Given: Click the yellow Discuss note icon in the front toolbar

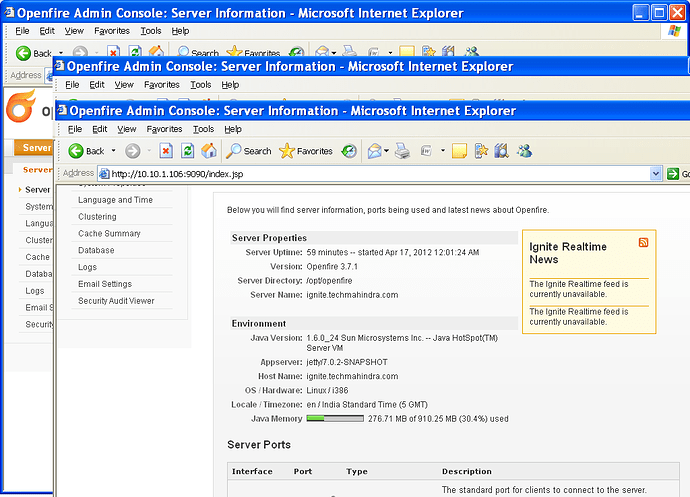Looking at the screenshot, I should click(x=459, y=151).
